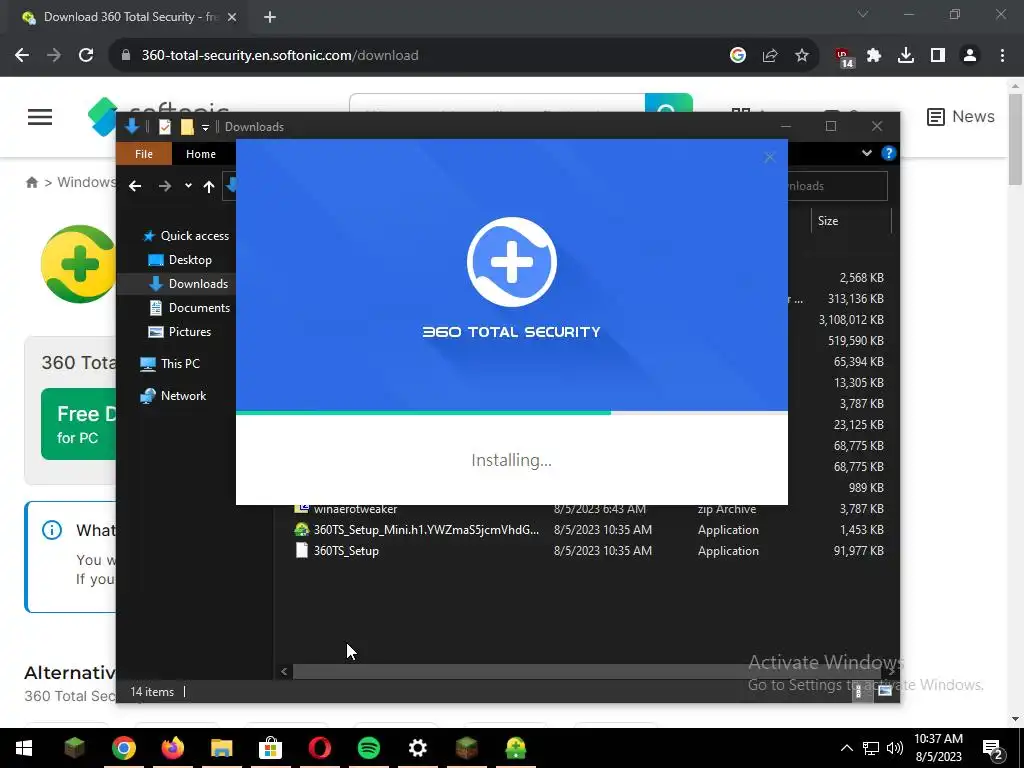Open a new Chrome tab with plus
1024x768 pixels.
270,17
